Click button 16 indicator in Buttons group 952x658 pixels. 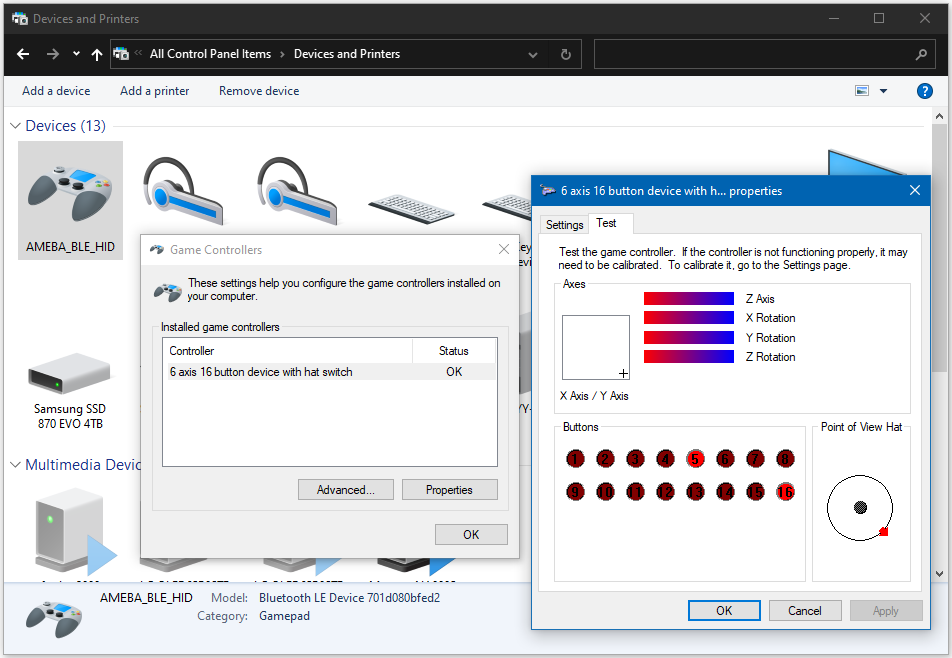coord(785,491)
